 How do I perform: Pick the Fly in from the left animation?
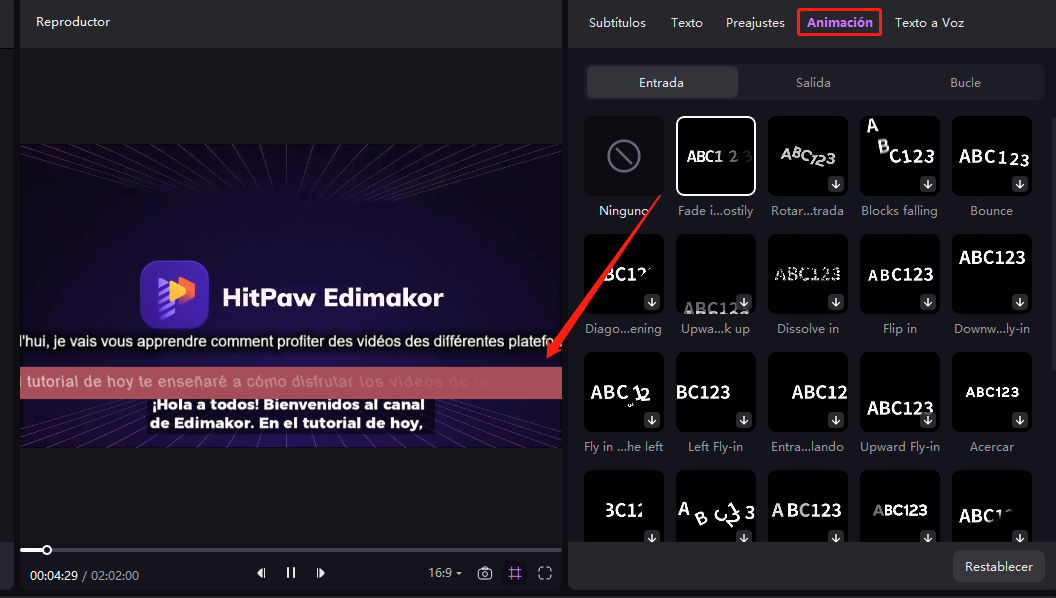[624, 392]
